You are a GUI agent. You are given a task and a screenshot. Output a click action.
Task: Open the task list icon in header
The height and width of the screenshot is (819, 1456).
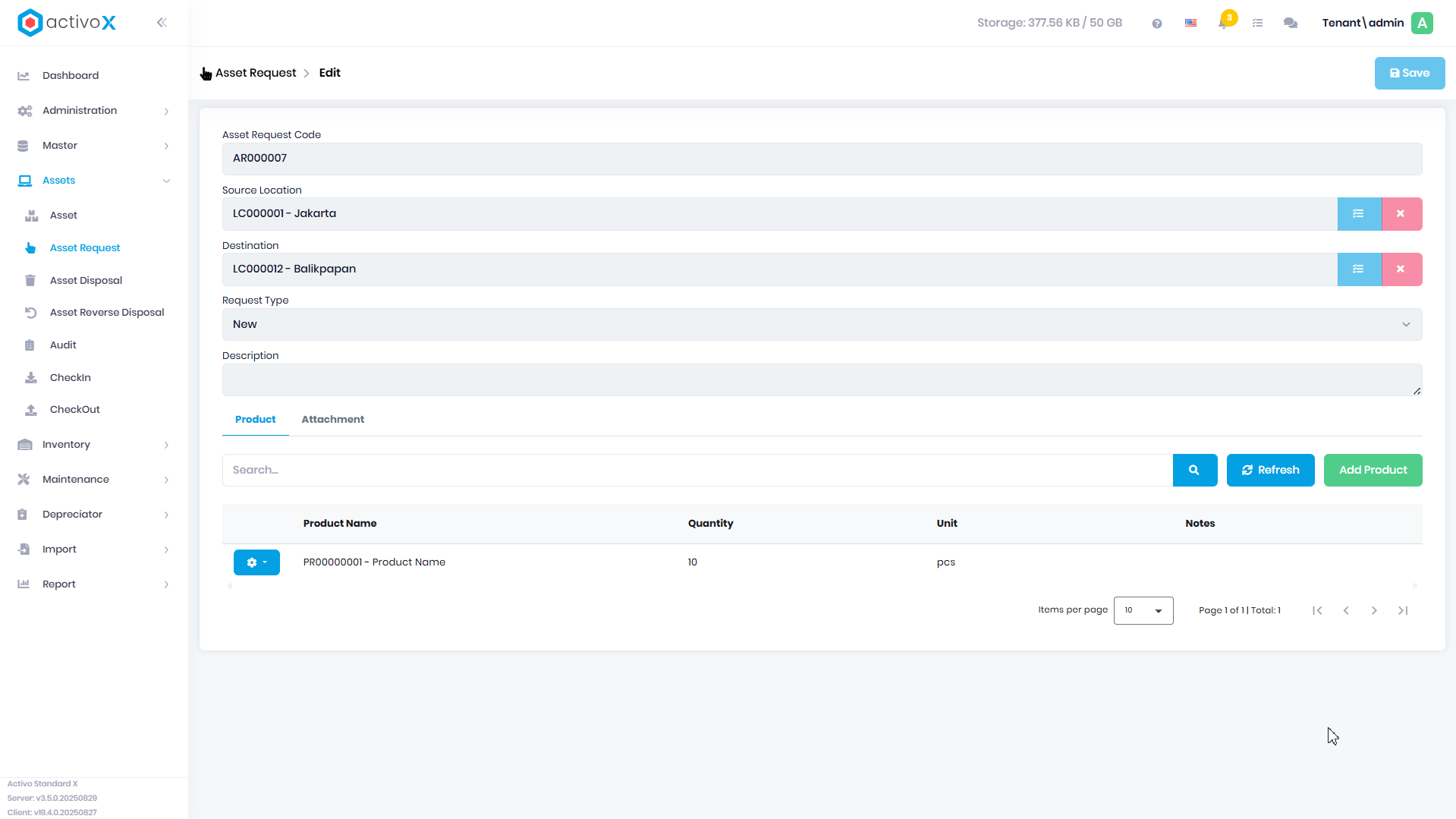[x=1258, y=24]
